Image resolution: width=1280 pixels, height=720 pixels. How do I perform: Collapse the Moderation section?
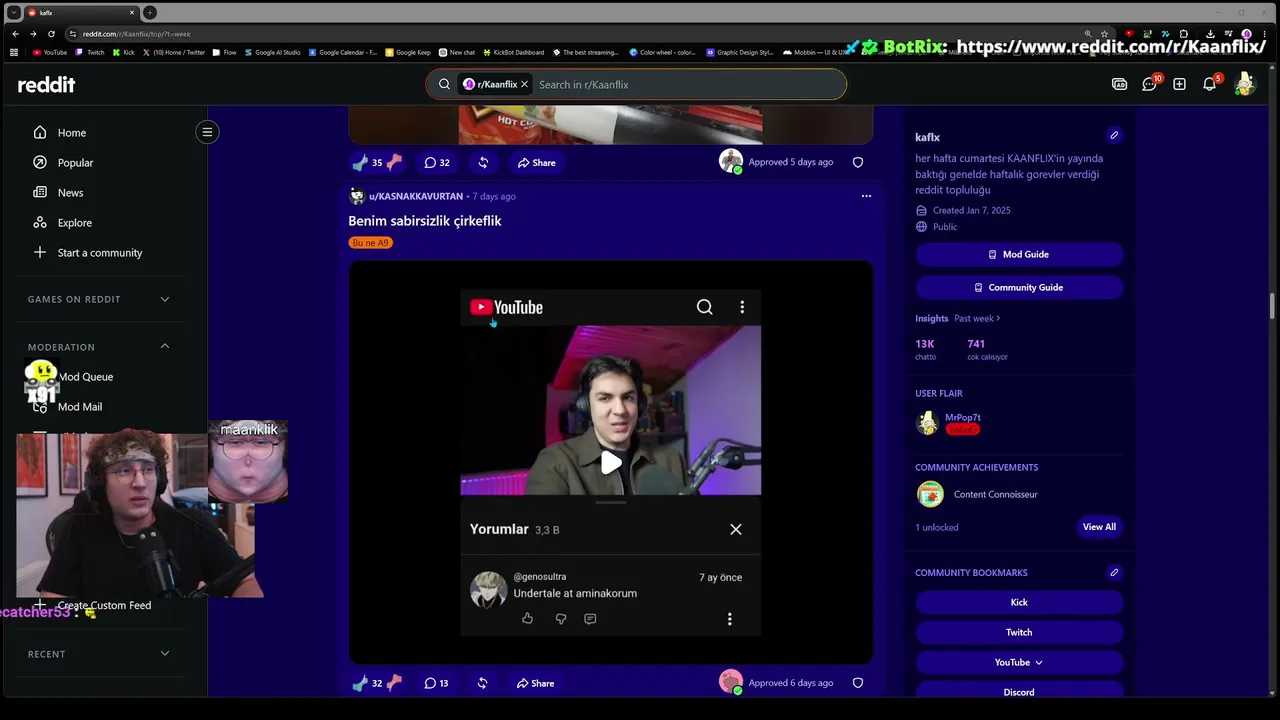pos(165,347)
